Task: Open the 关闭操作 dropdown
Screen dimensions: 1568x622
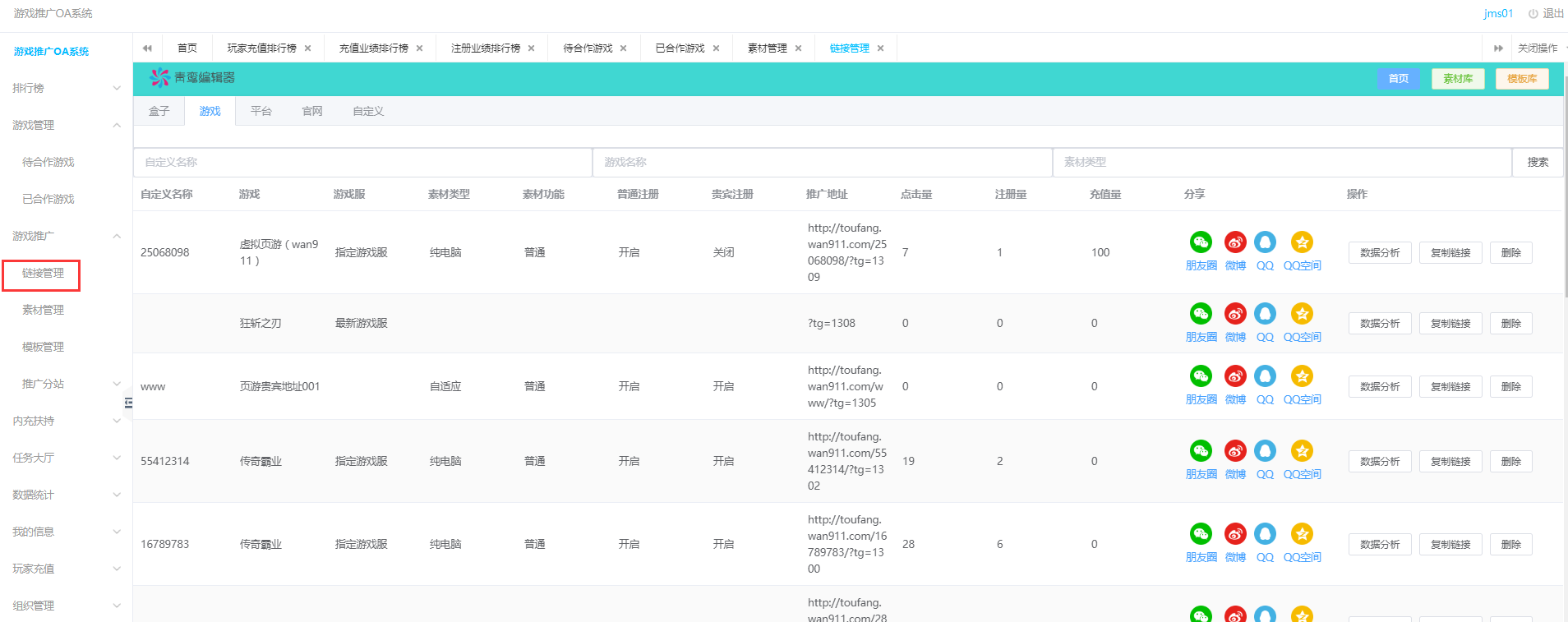Action: (1537, 48)
